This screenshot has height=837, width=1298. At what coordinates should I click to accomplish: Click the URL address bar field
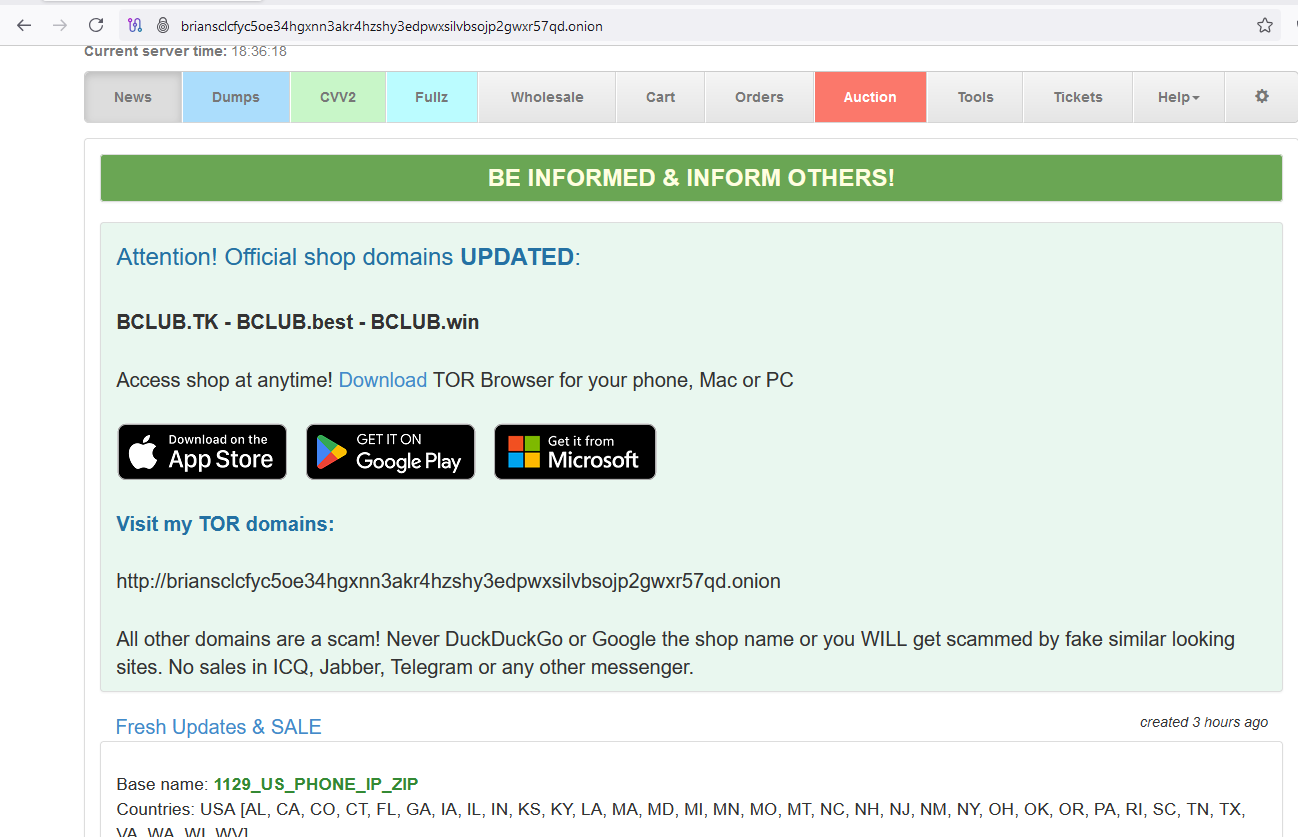(x=700, y=26)
